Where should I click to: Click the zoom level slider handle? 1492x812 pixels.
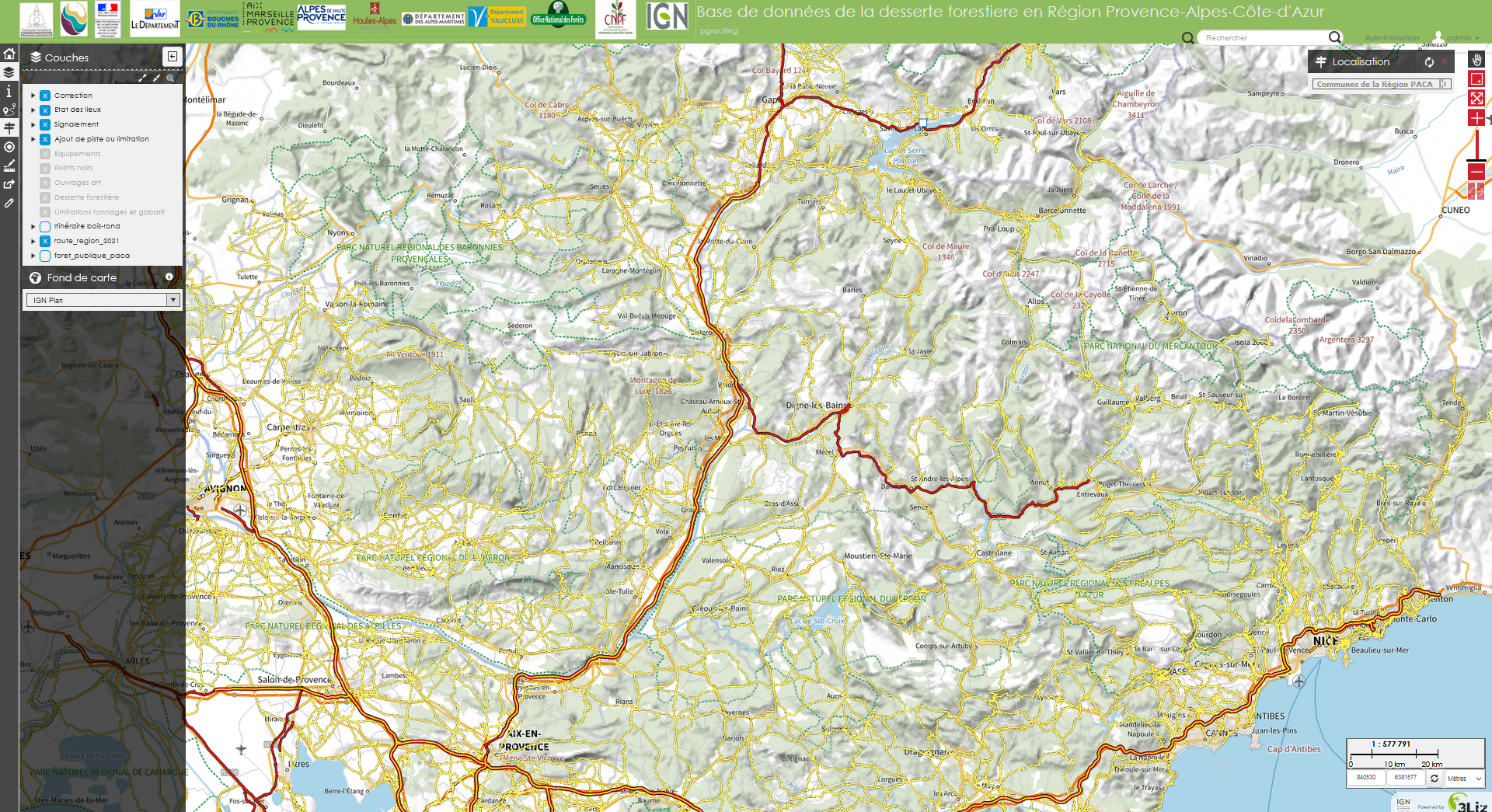[1476, 159]
